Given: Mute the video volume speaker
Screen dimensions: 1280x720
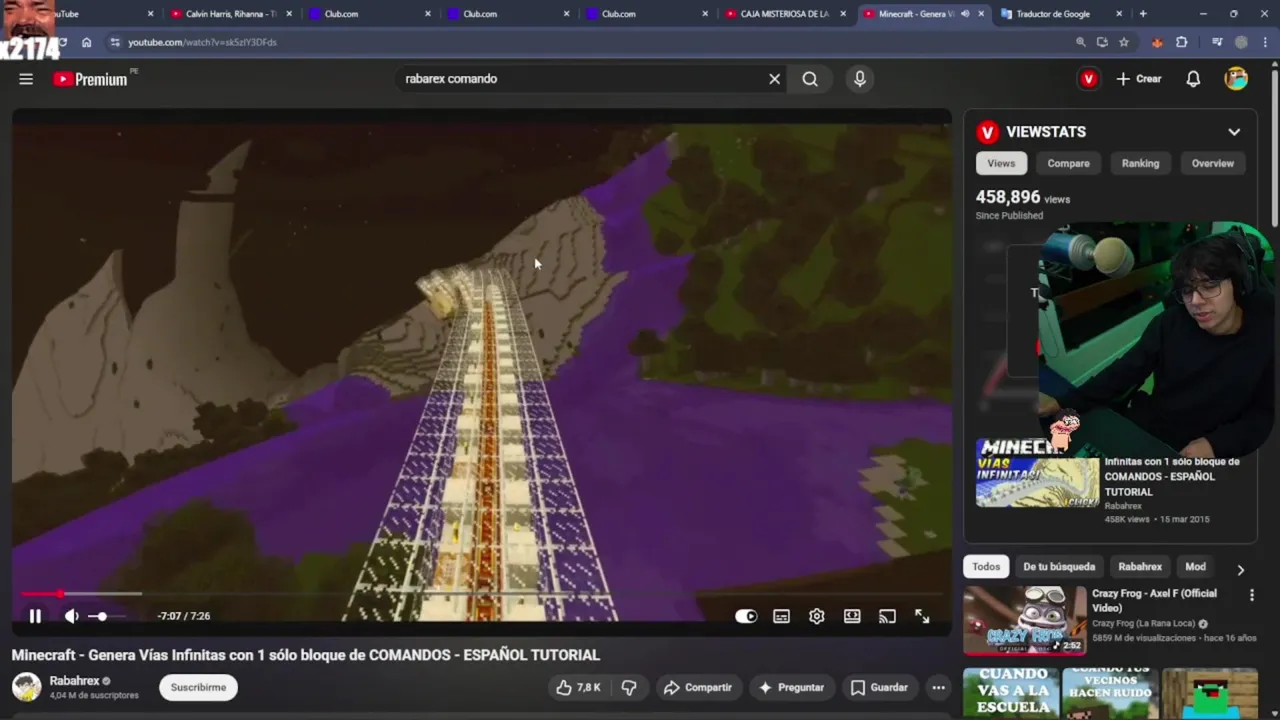Looking at the screenshot, I should tap(71, 616).
